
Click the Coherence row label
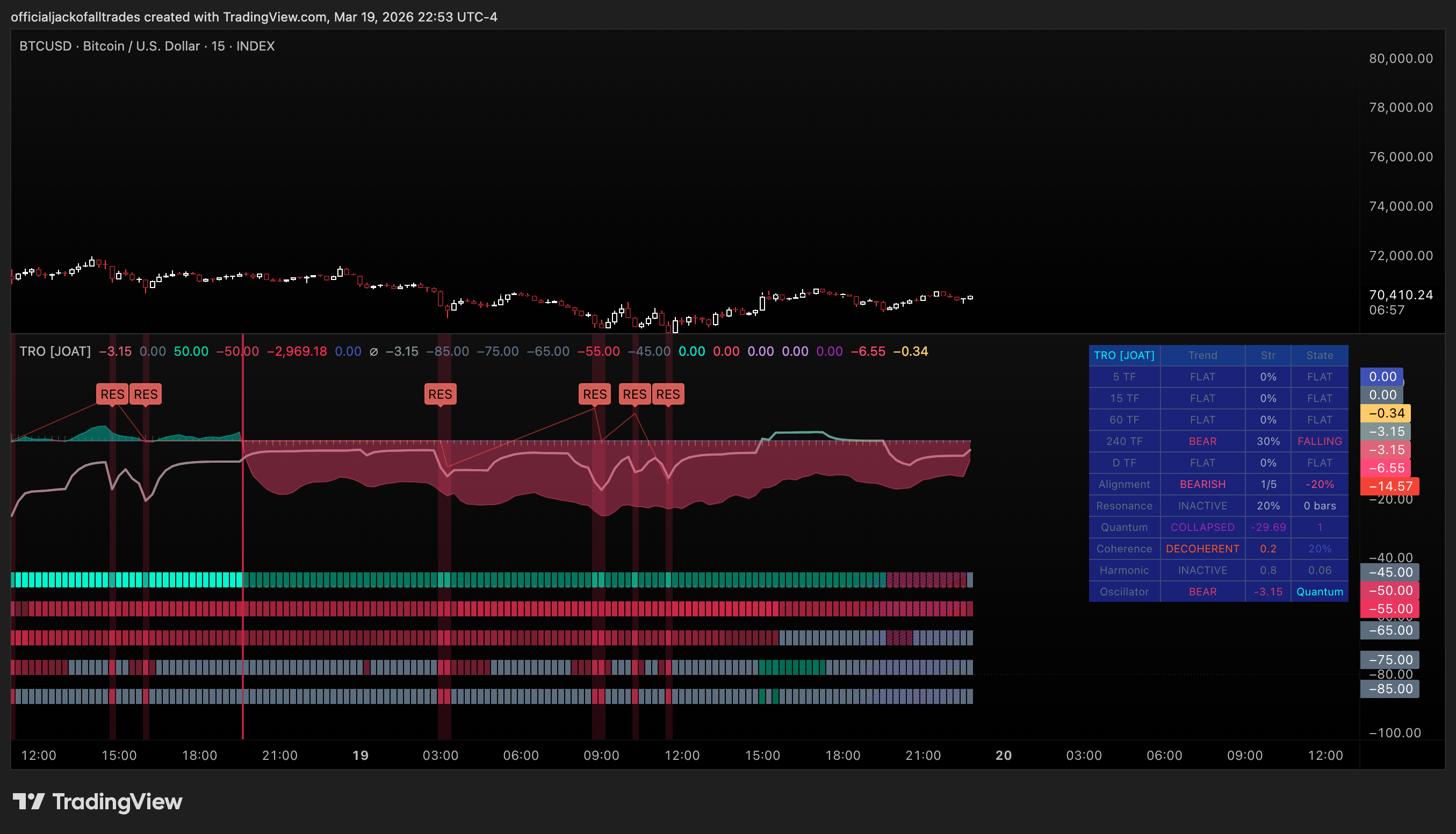(x=1124, y=549)
